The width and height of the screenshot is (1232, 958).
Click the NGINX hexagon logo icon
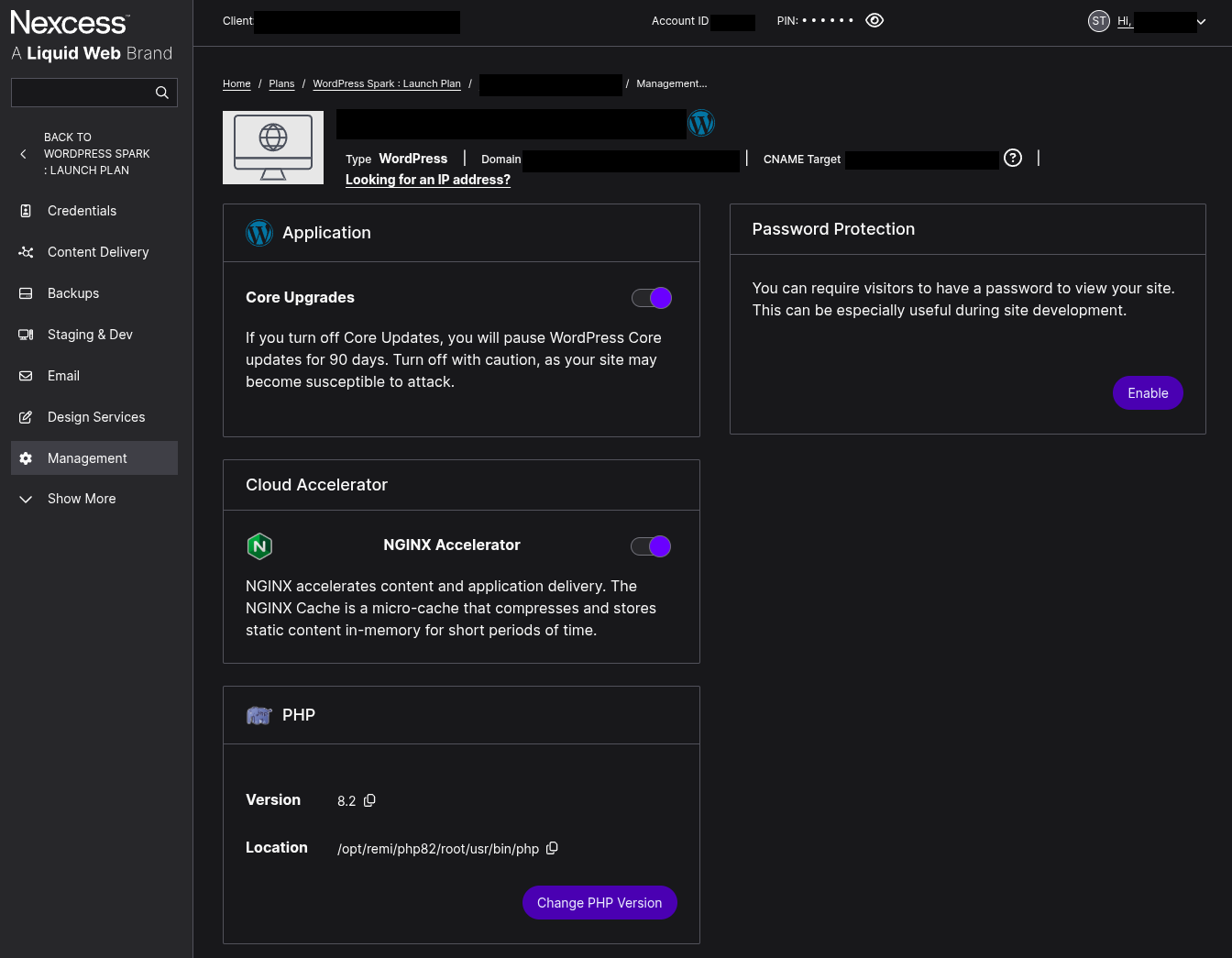click(x=259, y=546)
